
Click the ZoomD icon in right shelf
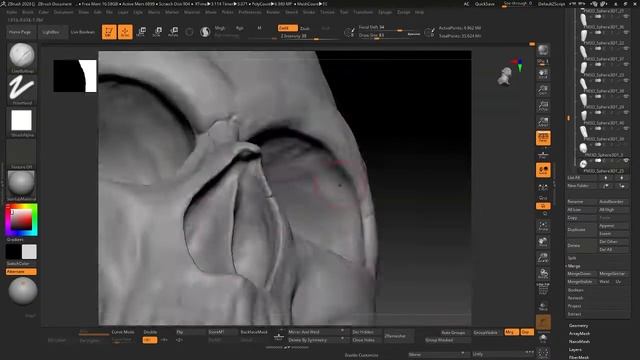pos(543,258)
